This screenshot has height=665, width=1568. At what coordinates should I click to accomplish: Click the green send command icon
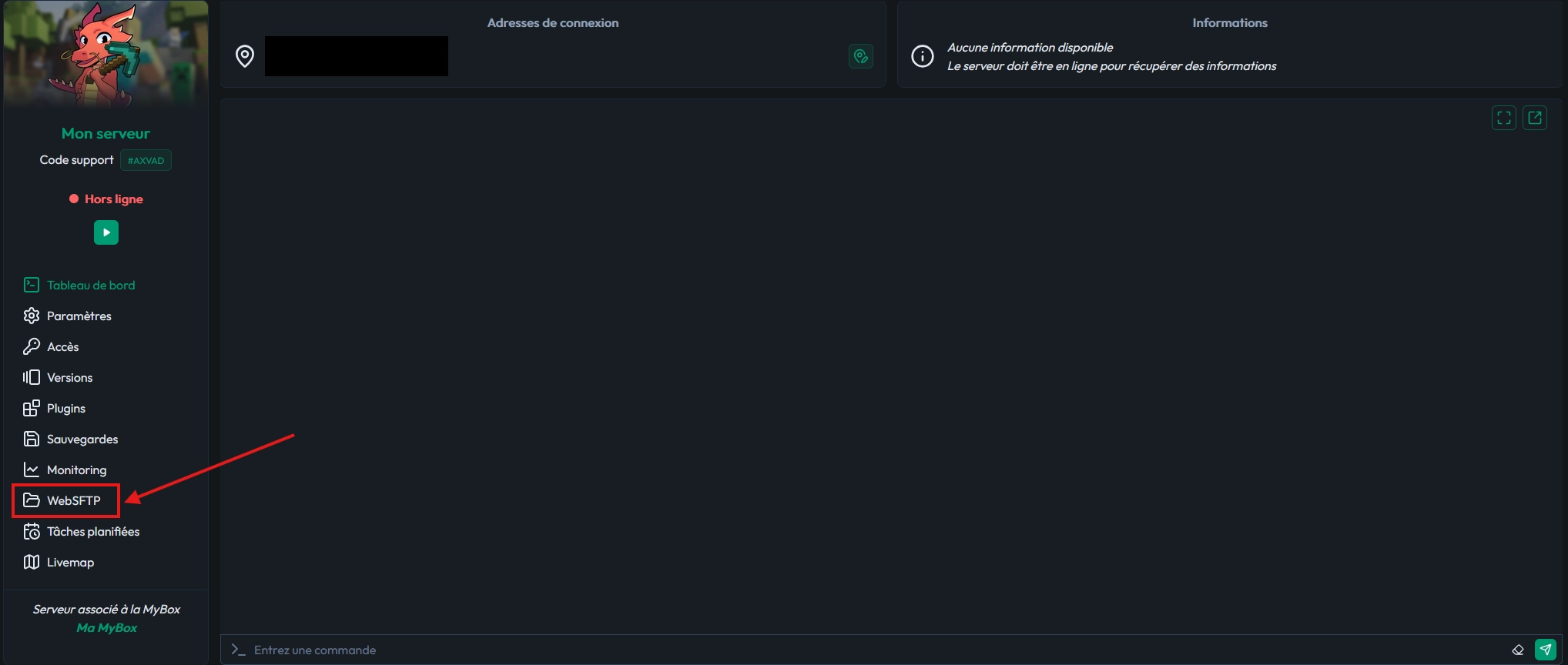click(1545, 650)
